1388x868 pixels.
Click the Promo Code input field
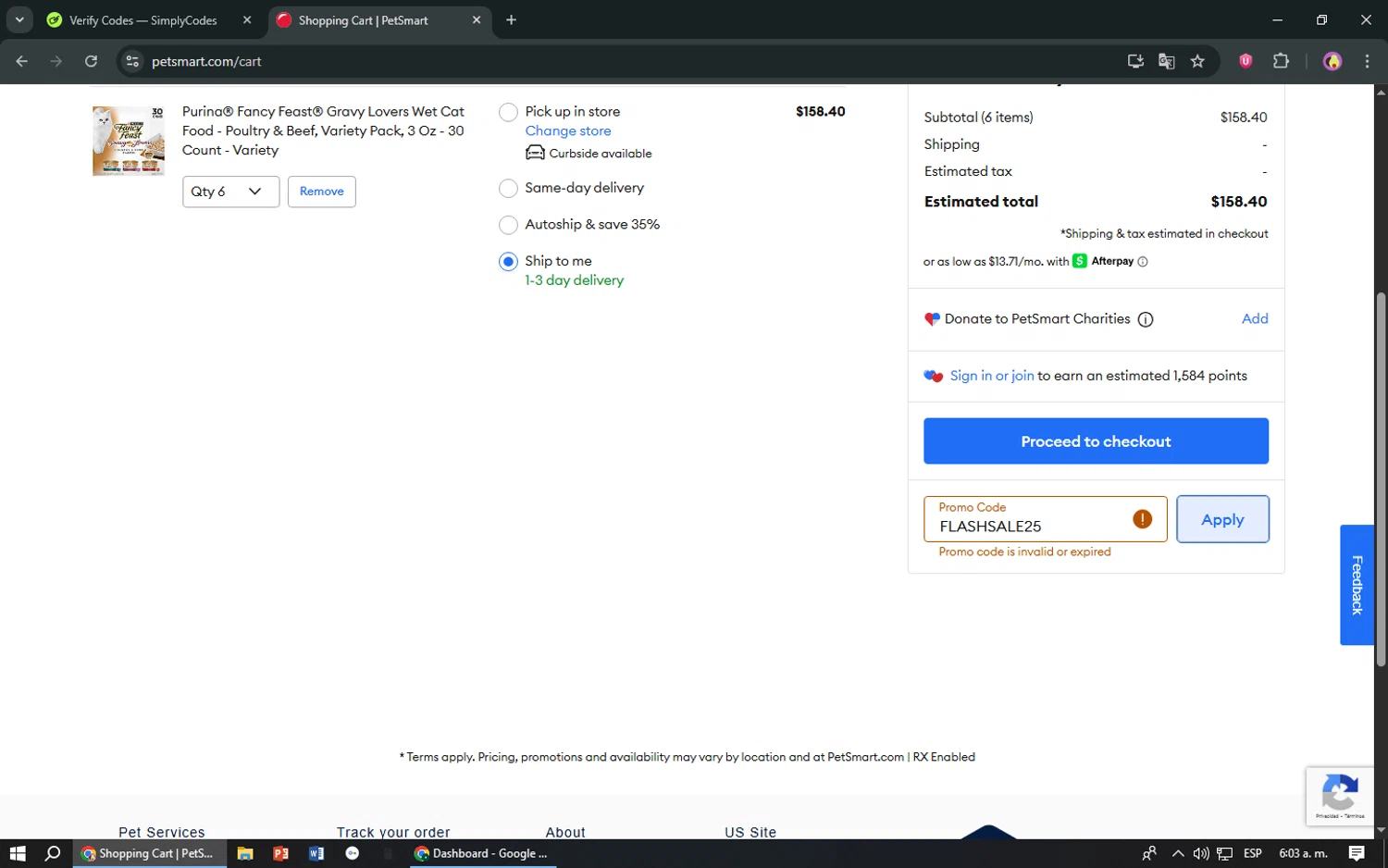pyautogui.click(x=1045, y=519)
